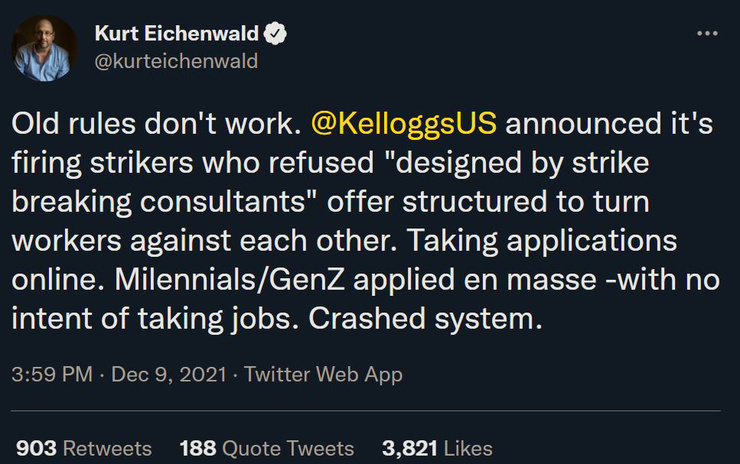Click the display name Kurt Eichenwald
The height and width of the screenshot is (464, 740).
pyautogui.click(x=177, y=34)
